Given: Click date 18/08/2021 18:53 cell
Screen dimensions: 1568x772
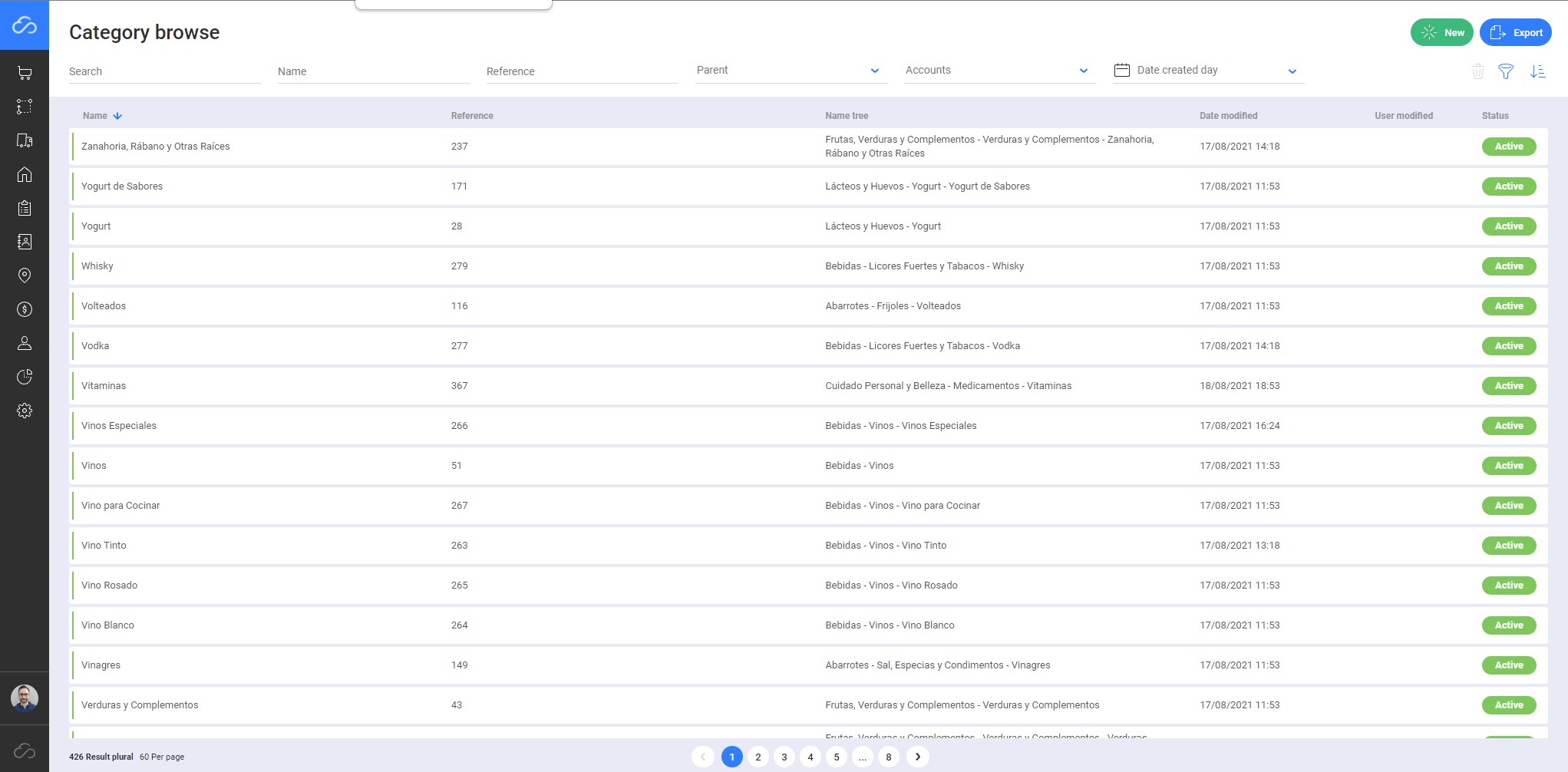Looking at the screenshot, I should tap(1240, 386).
